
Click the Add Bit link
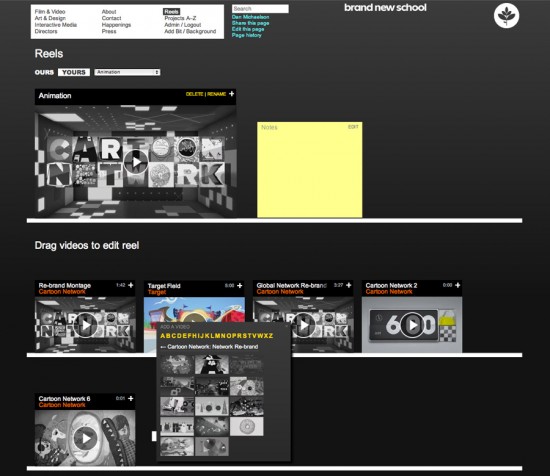click(173, 31)
